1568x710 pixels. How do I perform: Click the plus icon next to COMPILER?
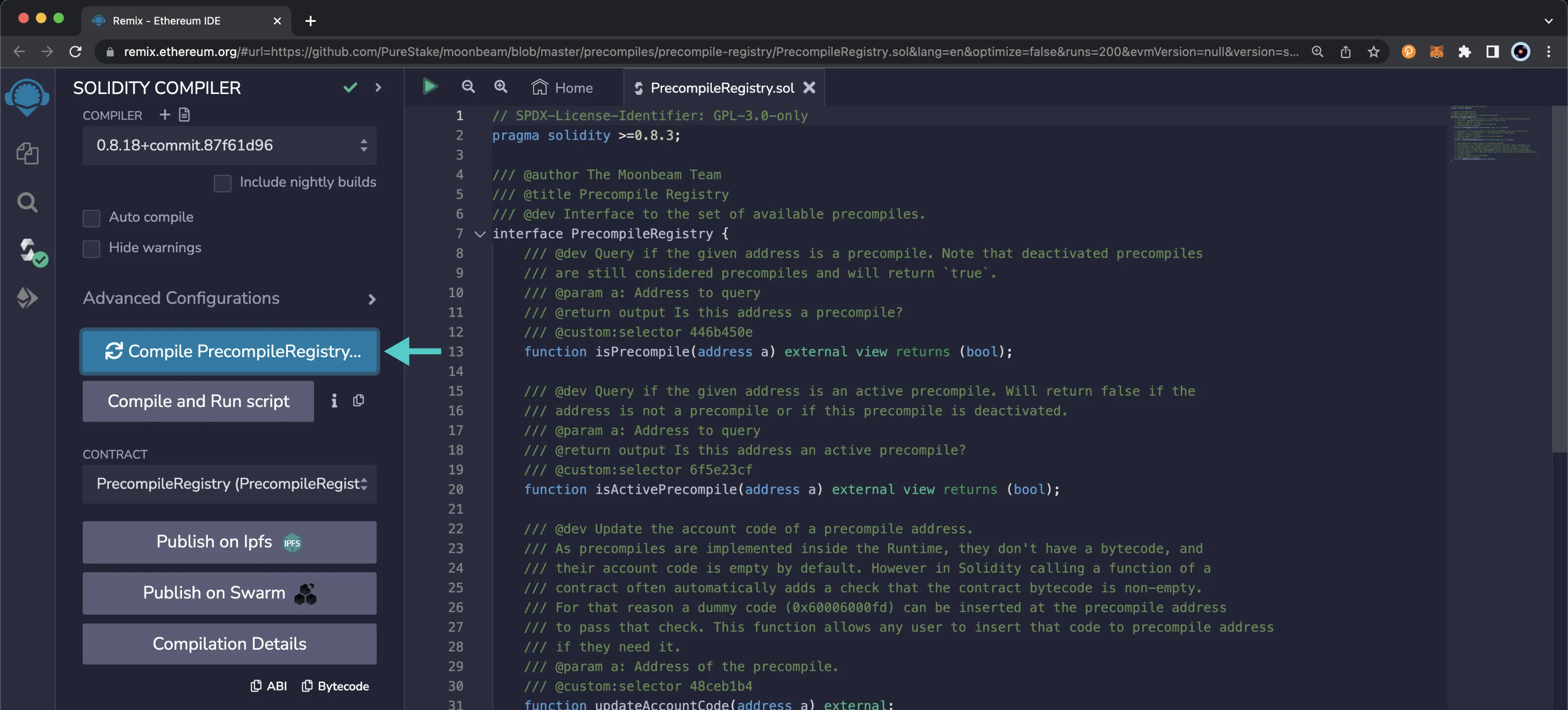coord(164,114)
